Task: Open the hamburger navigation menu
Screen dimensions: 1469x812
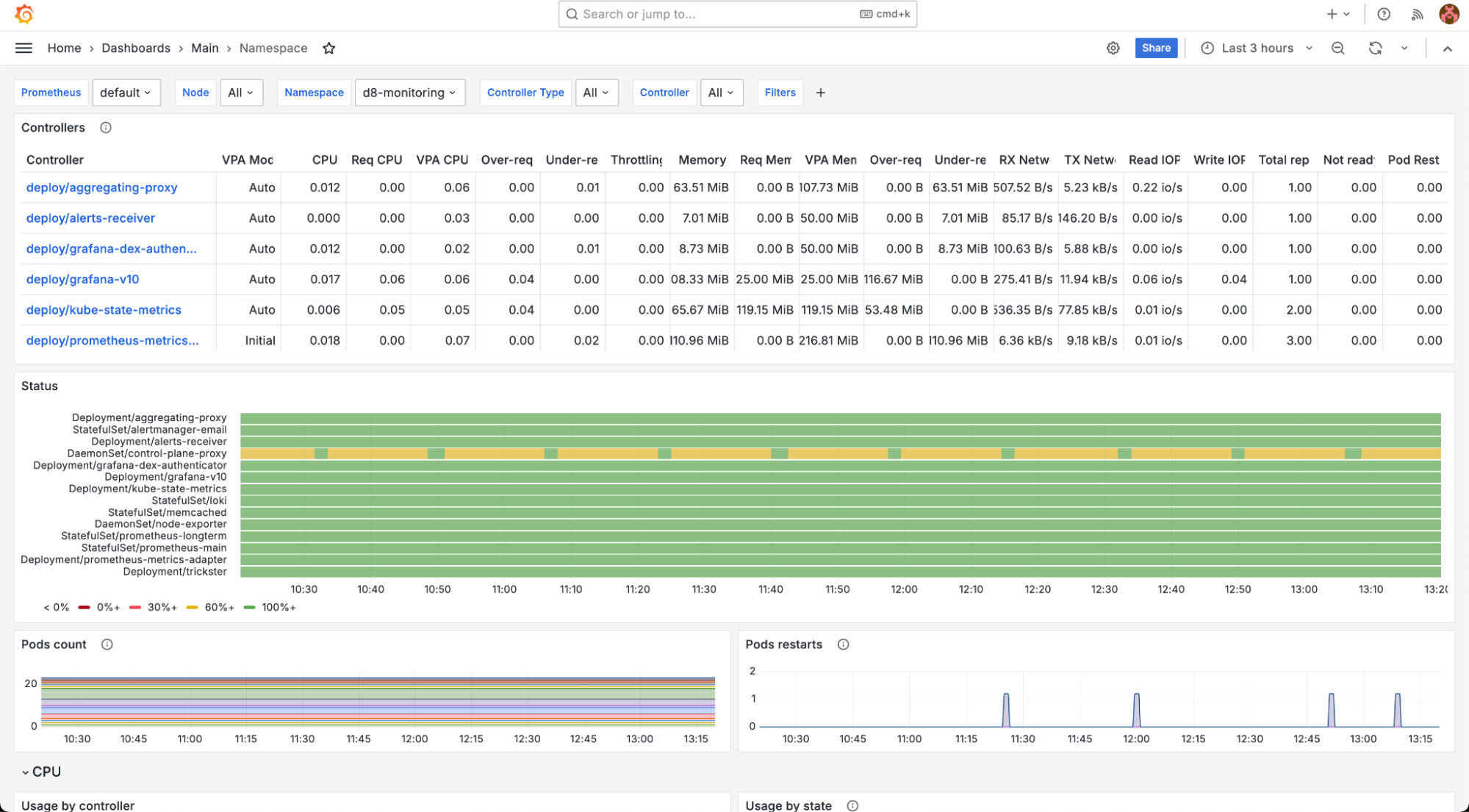Action: tap(24, 48)
